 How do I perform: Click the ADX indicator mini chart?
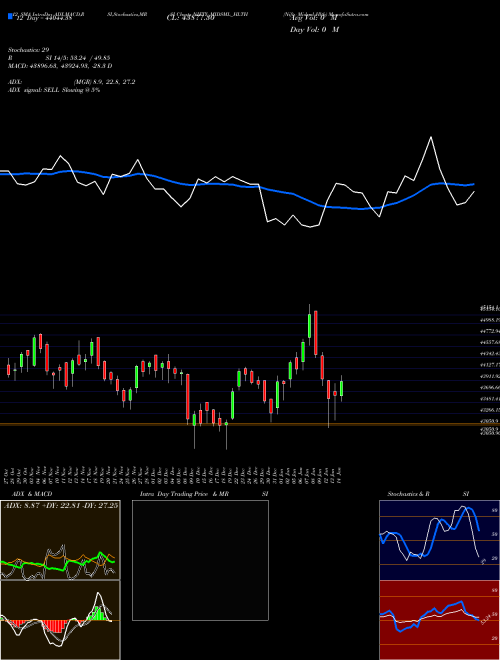(x=60, y=540)
